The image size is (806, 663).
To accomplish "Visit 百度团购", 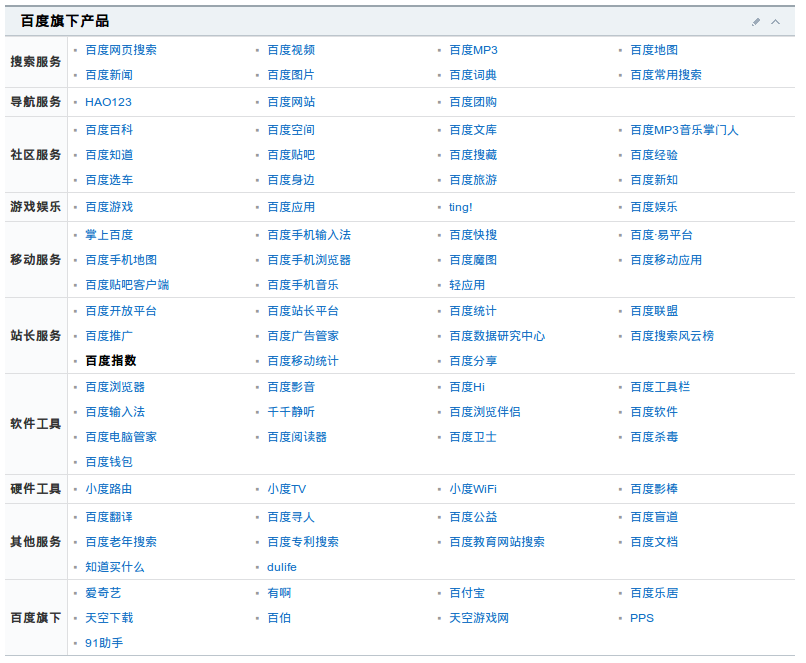I will point(473,102).
